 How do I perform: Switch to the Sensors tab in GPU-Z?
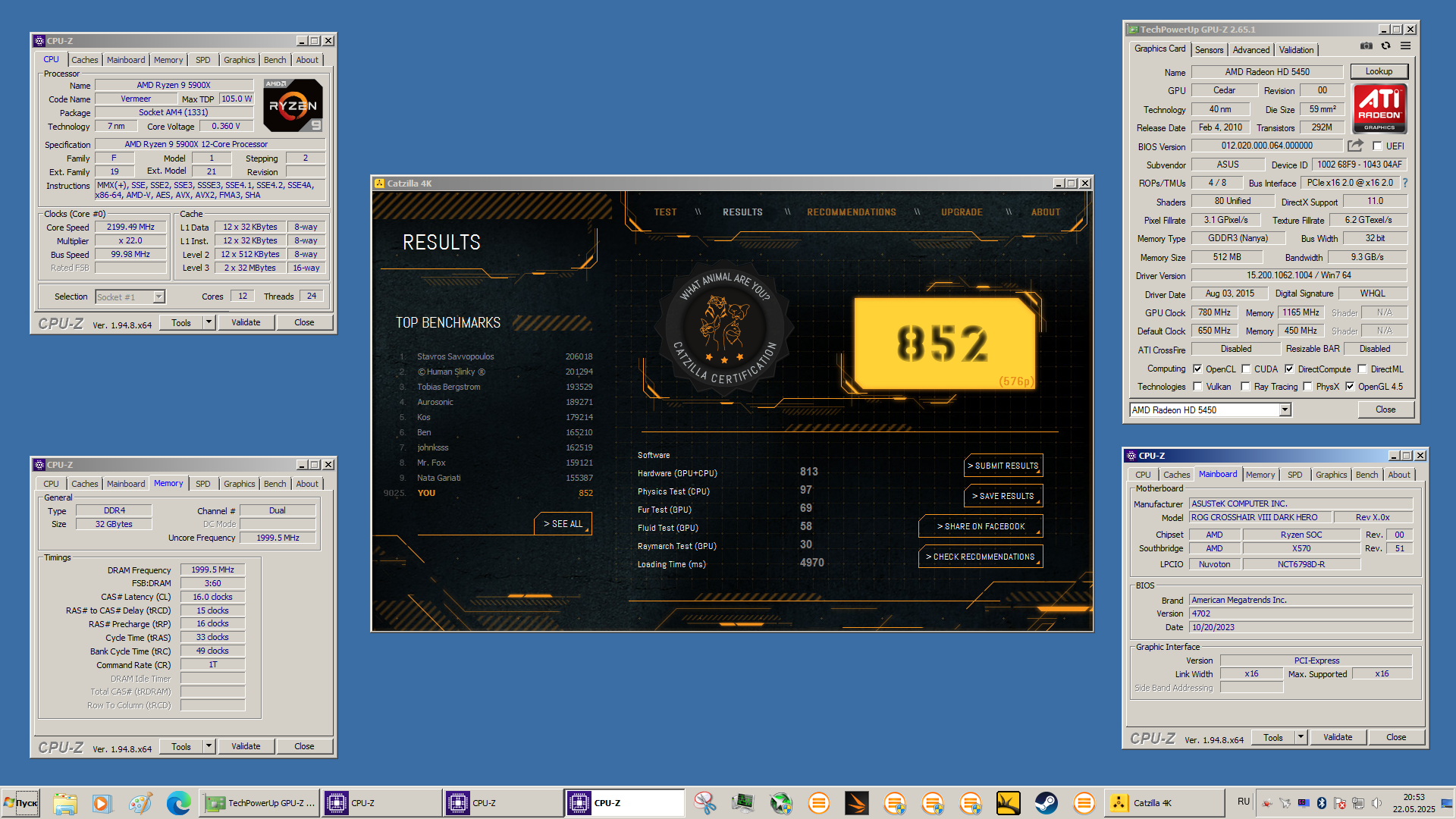coord(1210,50)
